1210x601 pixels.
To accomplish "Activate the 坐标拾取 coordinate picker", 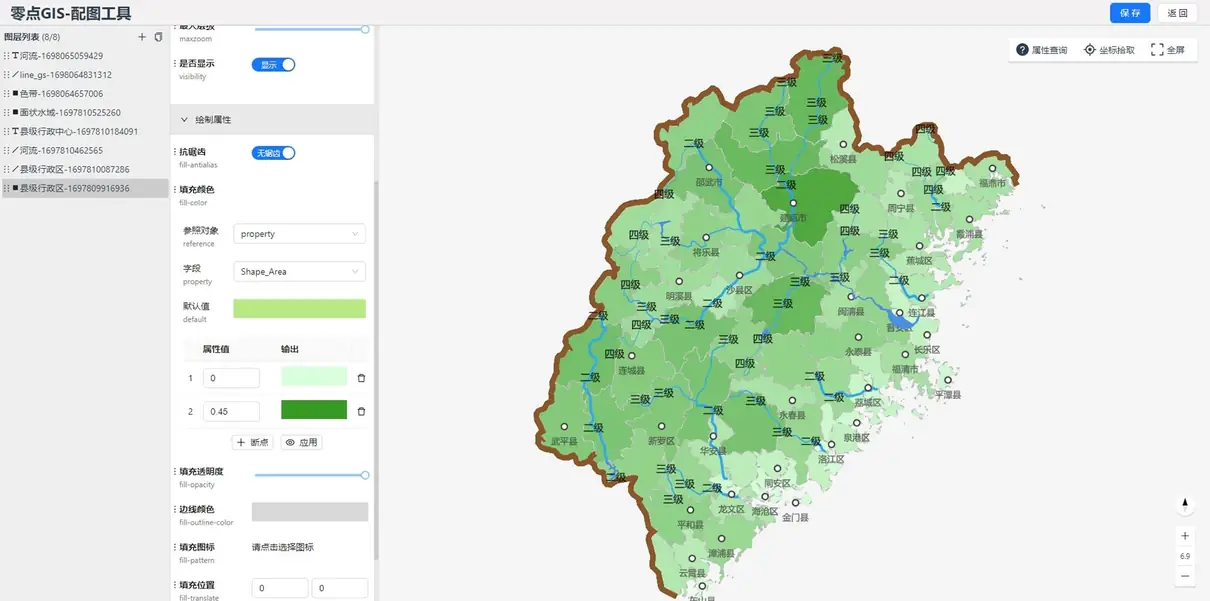I will (x=1109, y=50).
